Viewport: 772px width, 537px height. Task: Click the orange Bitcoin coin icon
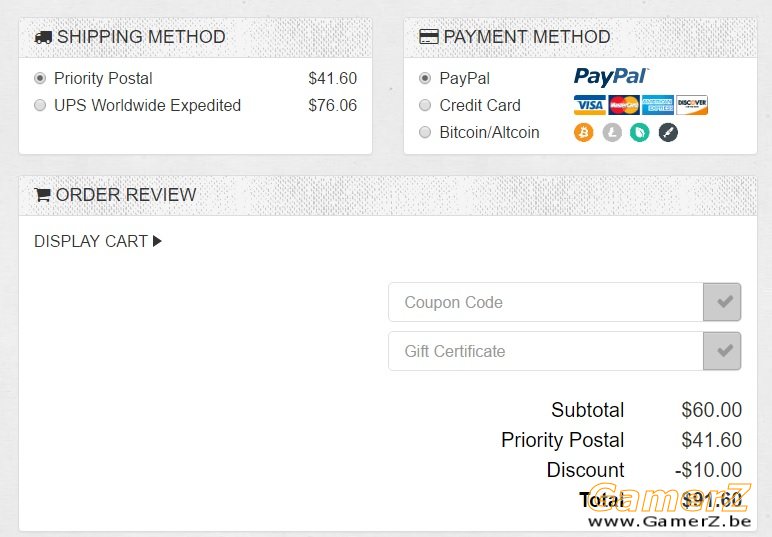point(584,132)
